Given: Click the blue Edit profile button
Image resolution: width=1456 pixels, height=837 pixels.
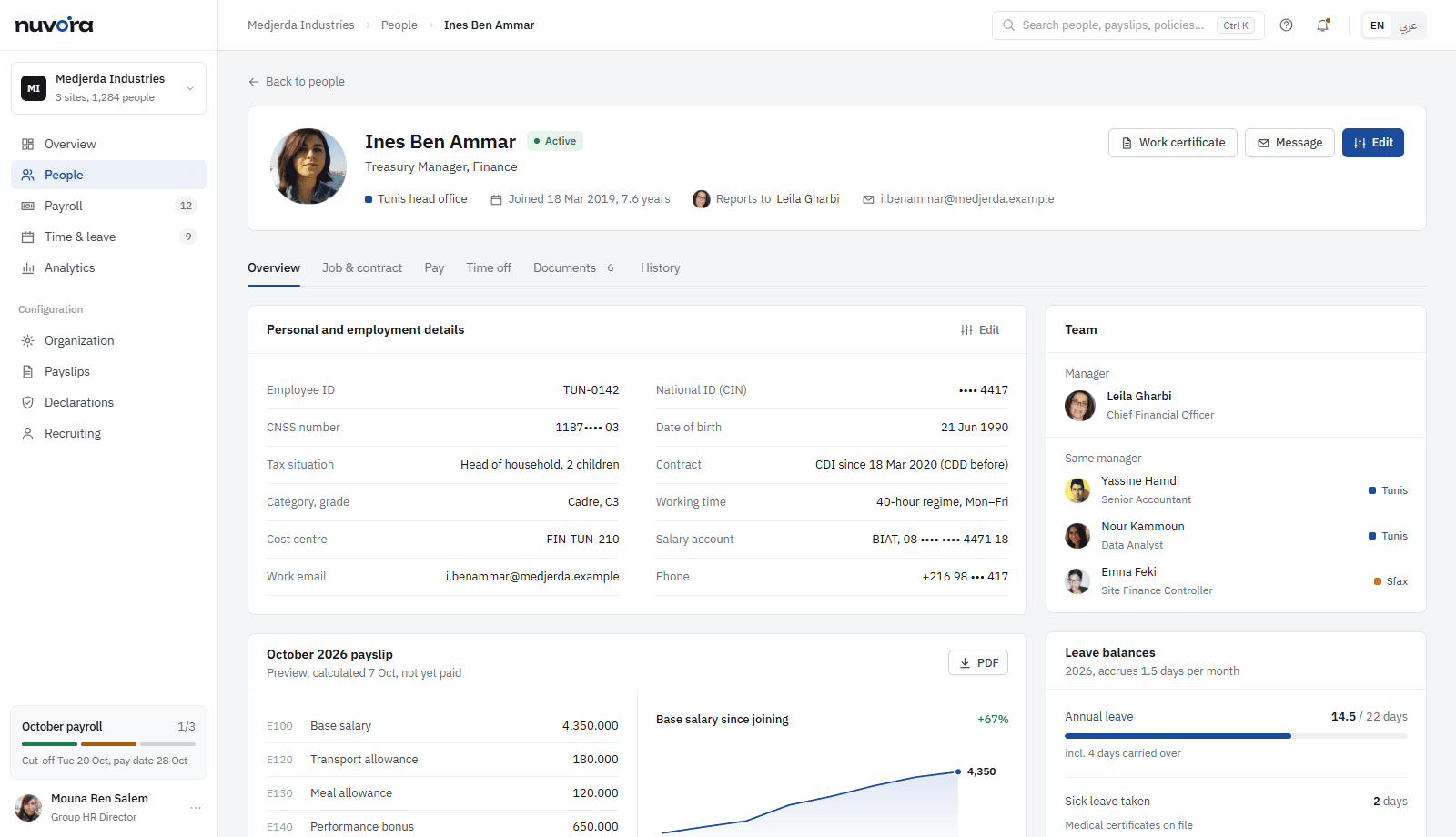Looking at the screenshot, I should pyautogui.click(x=1373, y=143).
